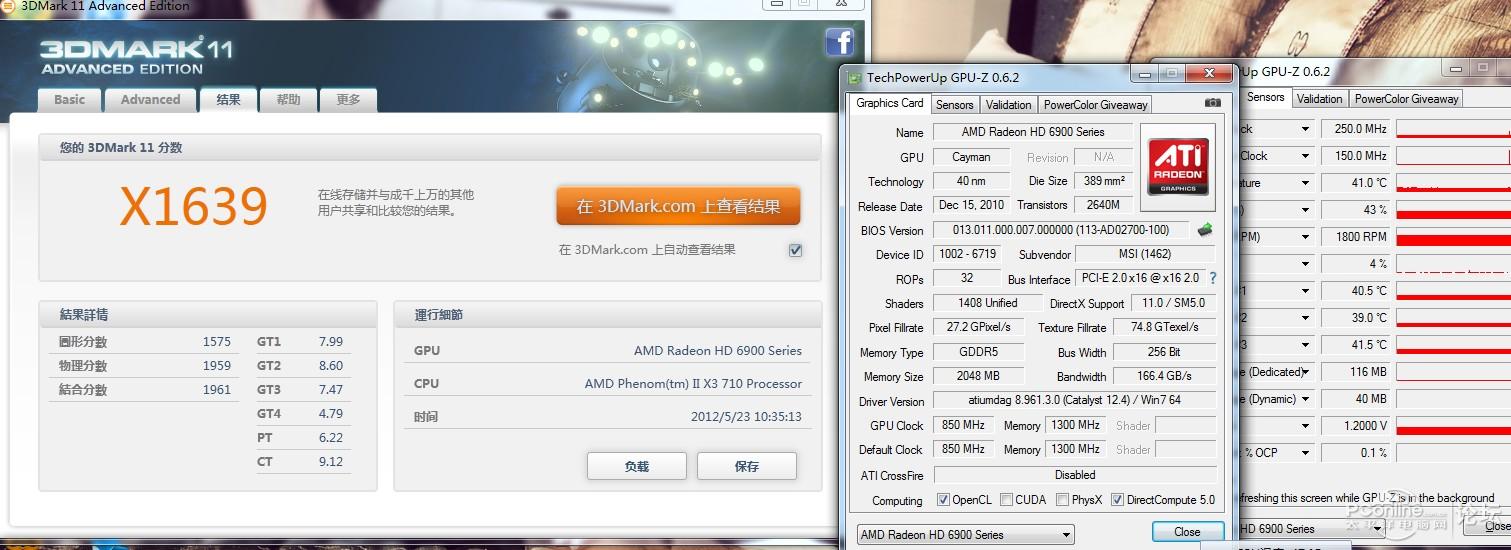This screenshot has height=550, width=1511.
Task: Click the 圆形分数 1575 result row
Action: click(145, 341)
